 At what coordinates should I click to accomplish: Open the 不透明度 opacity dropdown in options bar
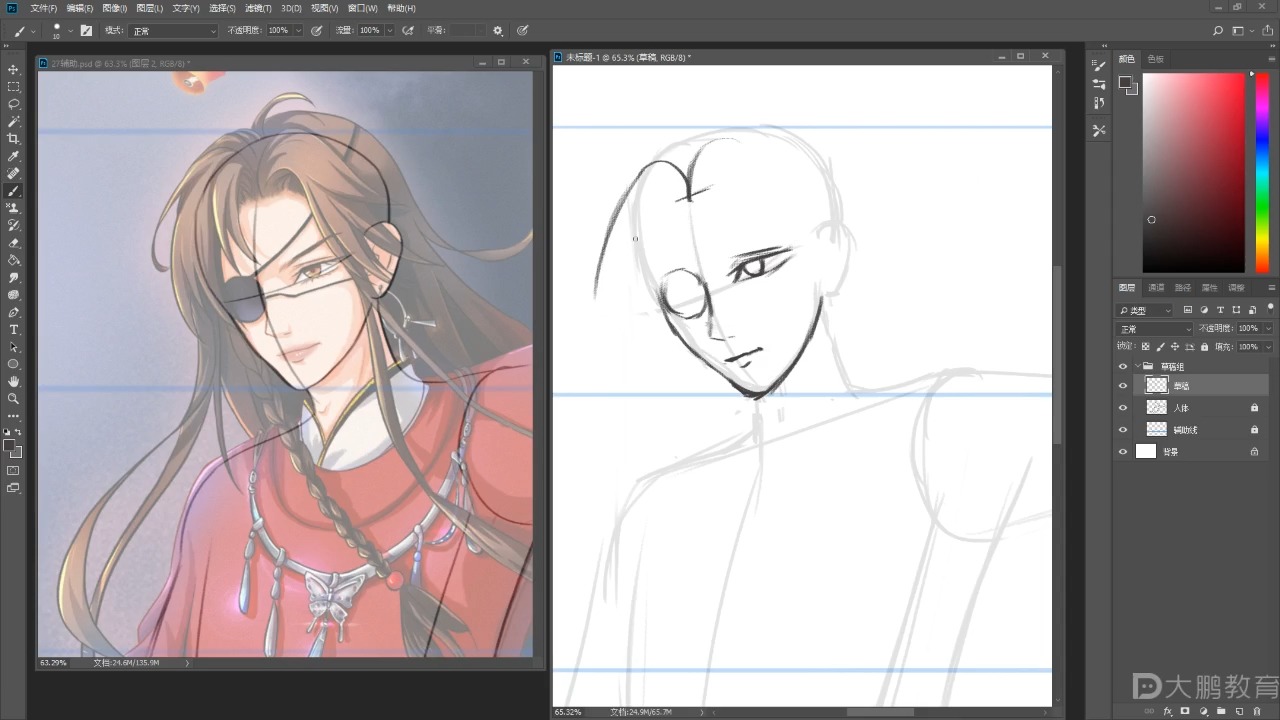297,31
